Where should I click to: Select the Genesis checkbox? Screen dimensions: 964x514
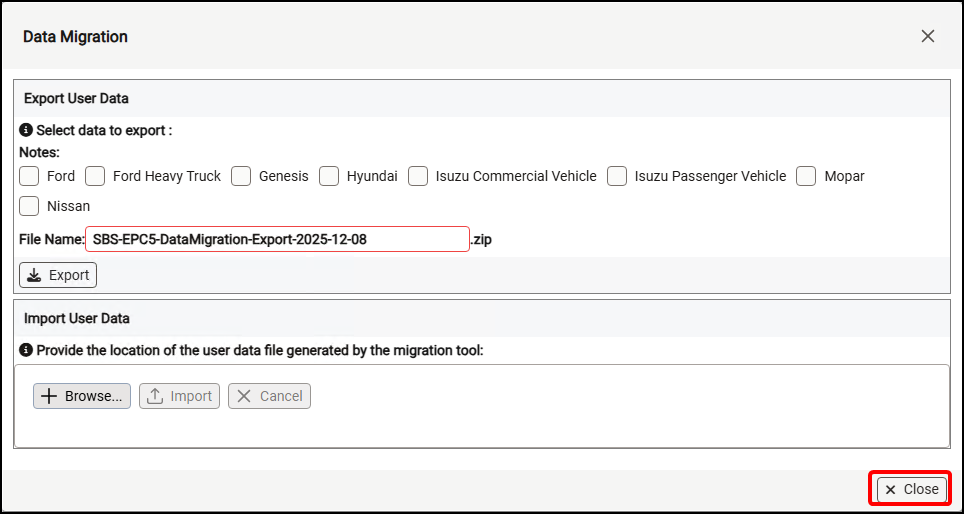pyautogui.click(x=241, y=176)
